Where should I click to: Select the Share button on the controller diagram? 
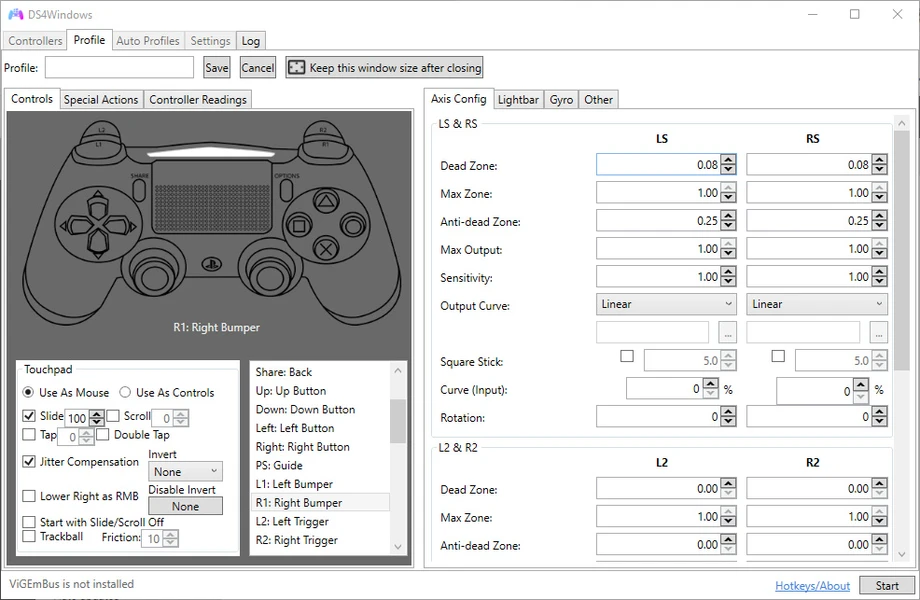pyautogui.click(x=138, y=190)
